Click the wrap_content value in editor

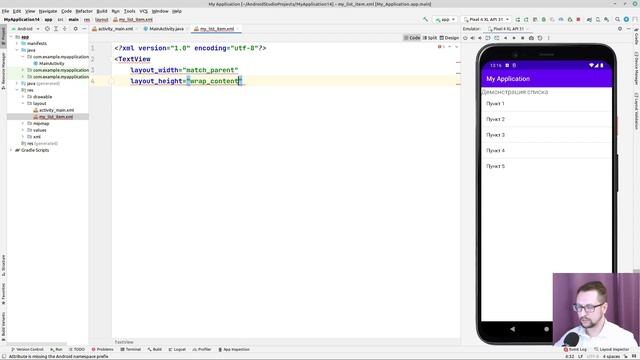coord(214,81)
